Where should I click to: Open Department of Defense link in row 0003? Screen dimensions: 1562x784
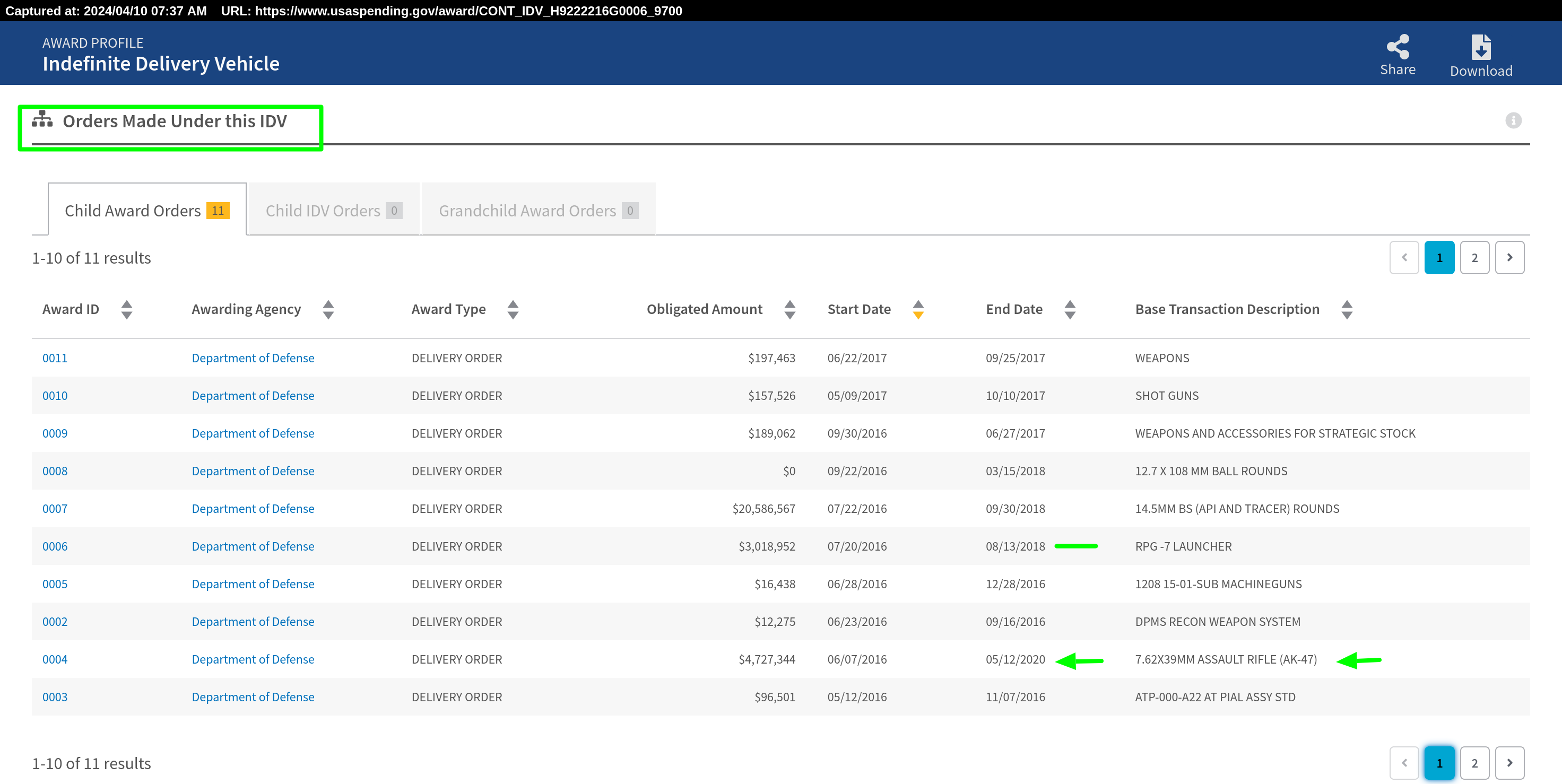(253, 696)
